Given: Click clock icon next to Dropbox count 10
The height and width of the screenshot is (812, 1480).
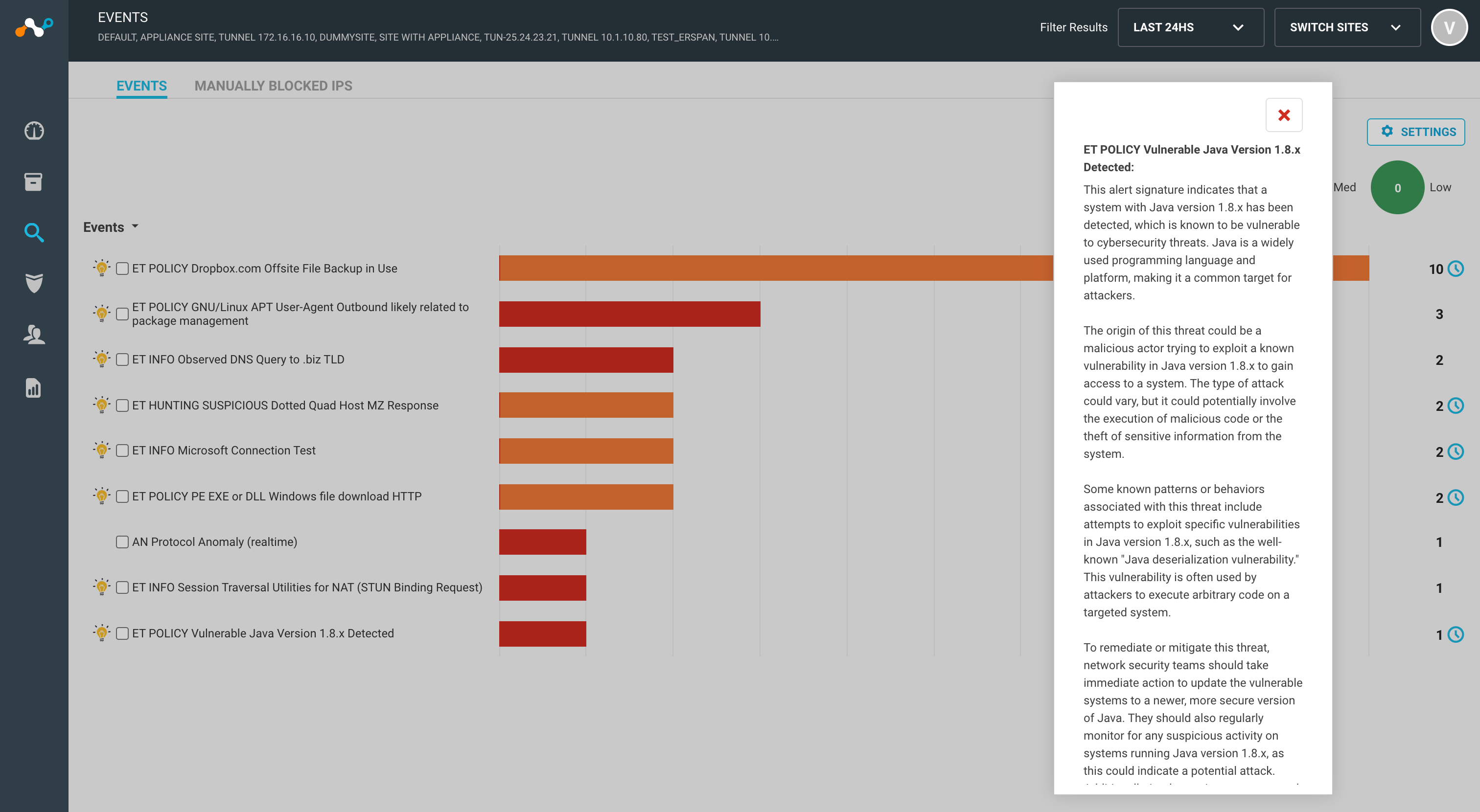Looking at the screenshot, I should click(x=1456, y=268).
